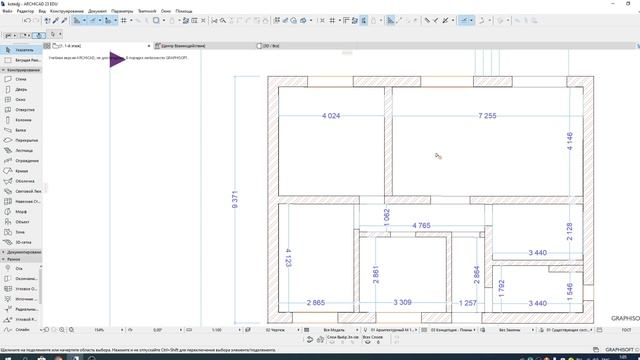This screenshot has height=360, width=640.
Task: Select the Колонна (Column) tool
Action: [x=21, y=120]
